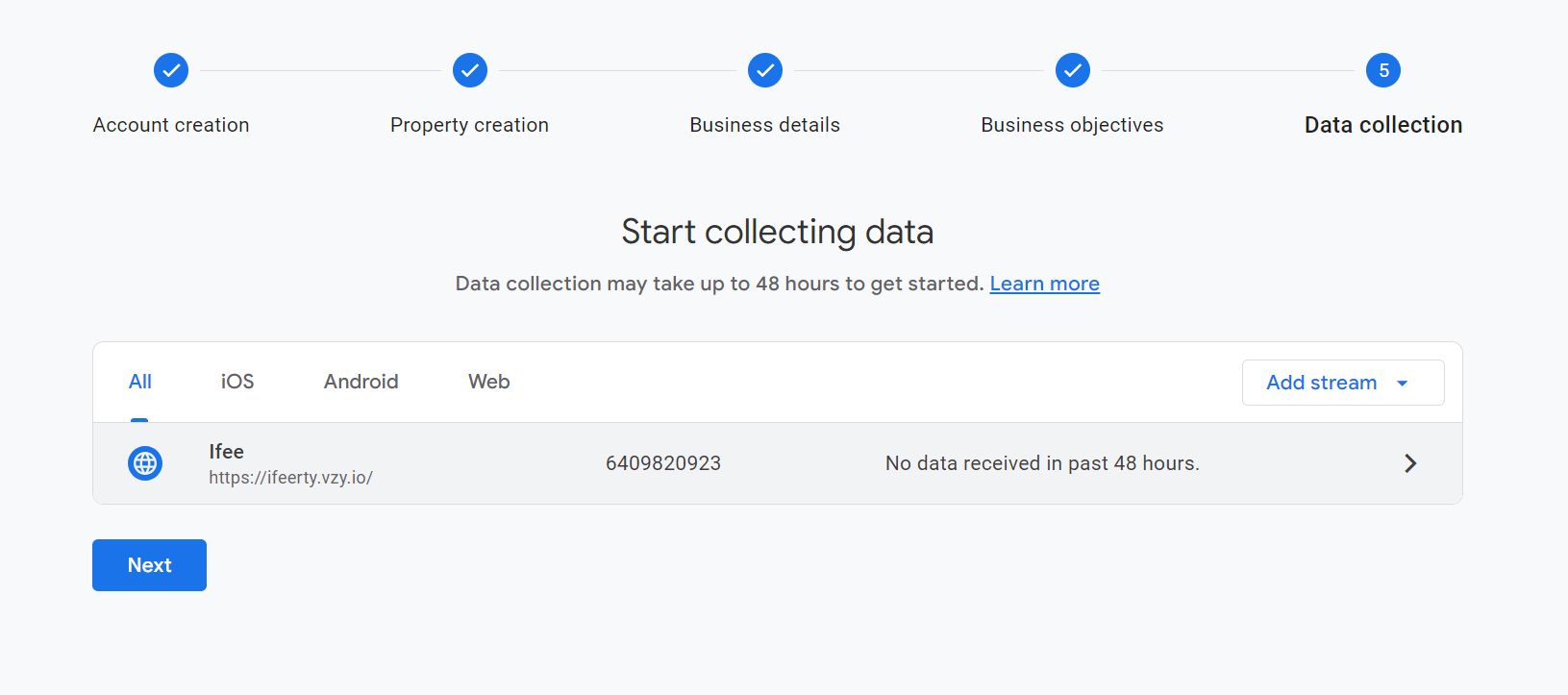Click the stream ID 6409820923

662,463
